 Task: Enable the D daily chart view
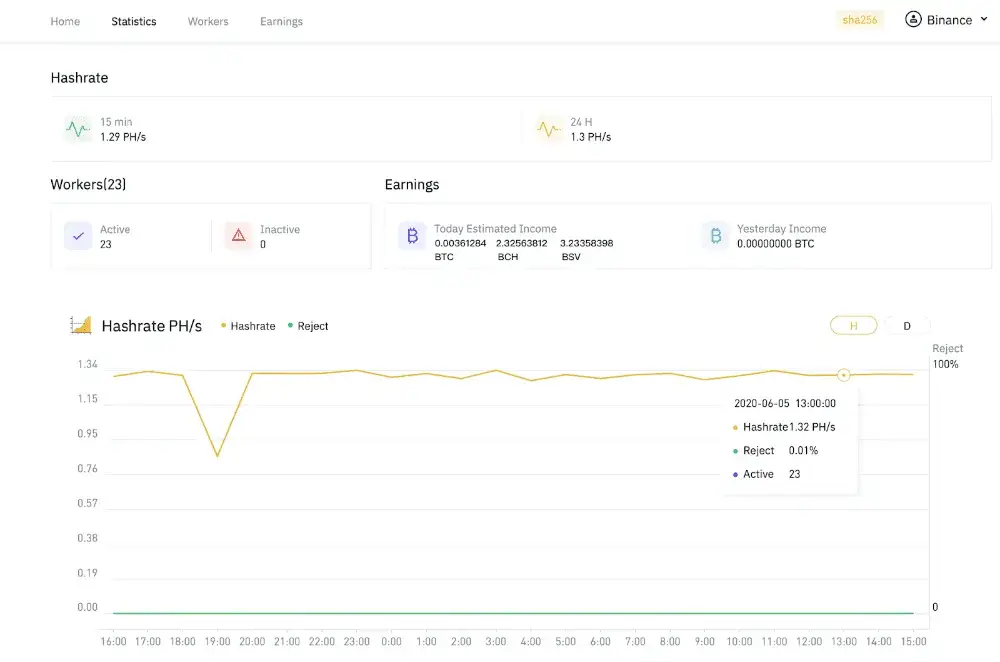[x=906, y=325]
